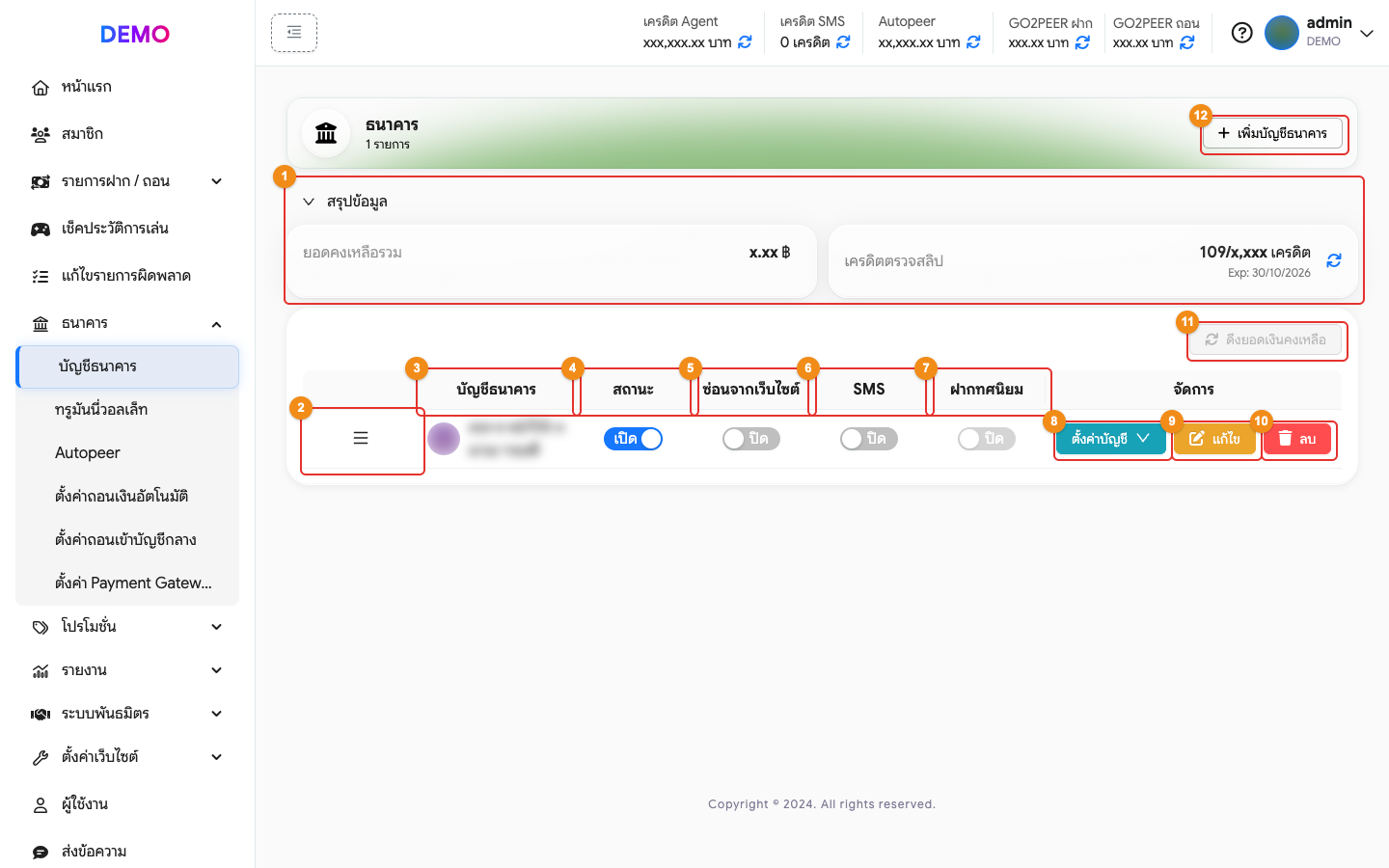The width and height of the screenshot is (1389, 868).
Task: Refresh the เครดิต Agent balance
Action: click(x=745, y=42)
